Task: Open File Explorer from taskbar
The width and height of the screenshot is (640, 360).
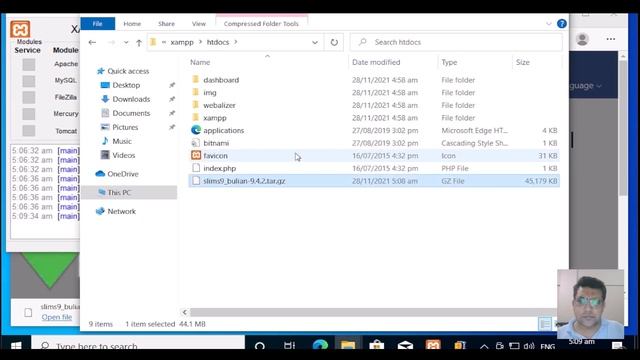Action: [x=348, y=345]
